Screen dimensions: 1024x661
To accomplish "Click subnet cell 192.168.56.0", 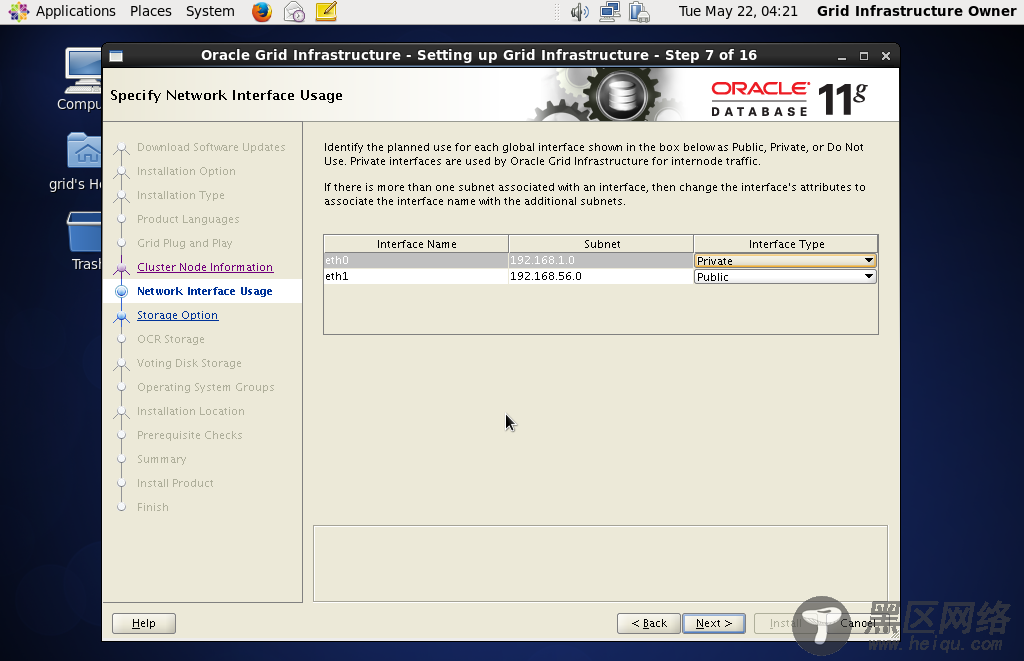I will 601,276.
